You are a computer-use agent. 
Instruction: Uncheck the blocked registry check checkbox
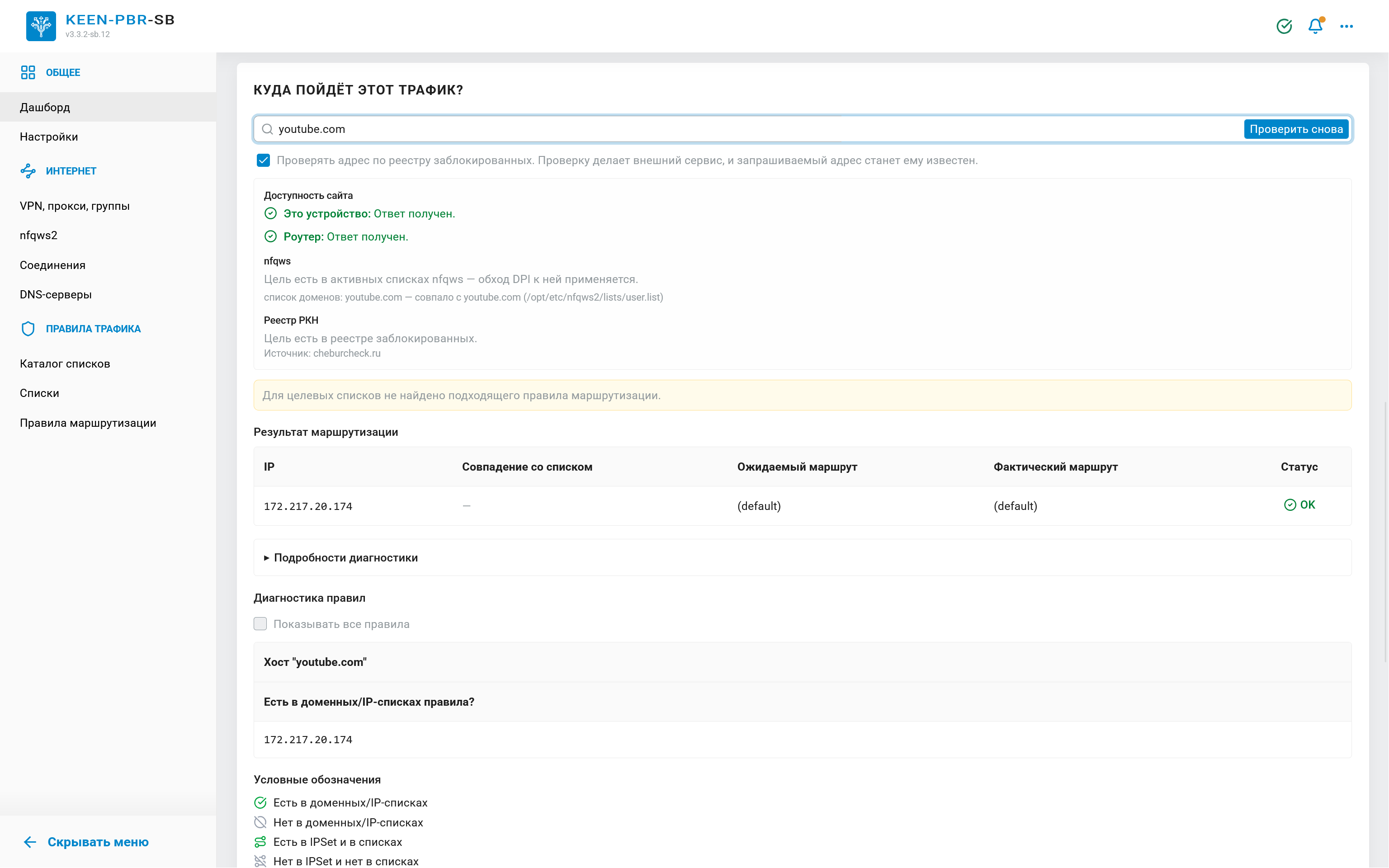pos(264,160)
